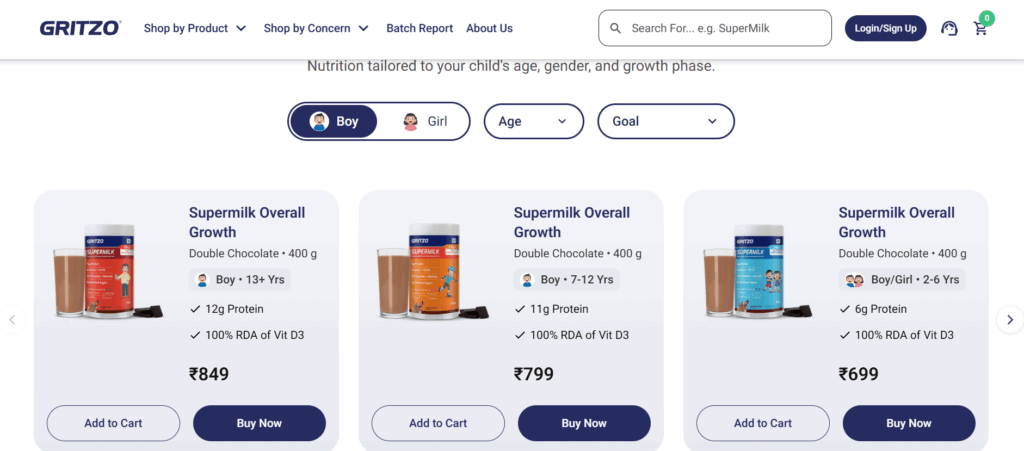
Task: Click the customer support headset icon
Action: click(x=949, y=29)
